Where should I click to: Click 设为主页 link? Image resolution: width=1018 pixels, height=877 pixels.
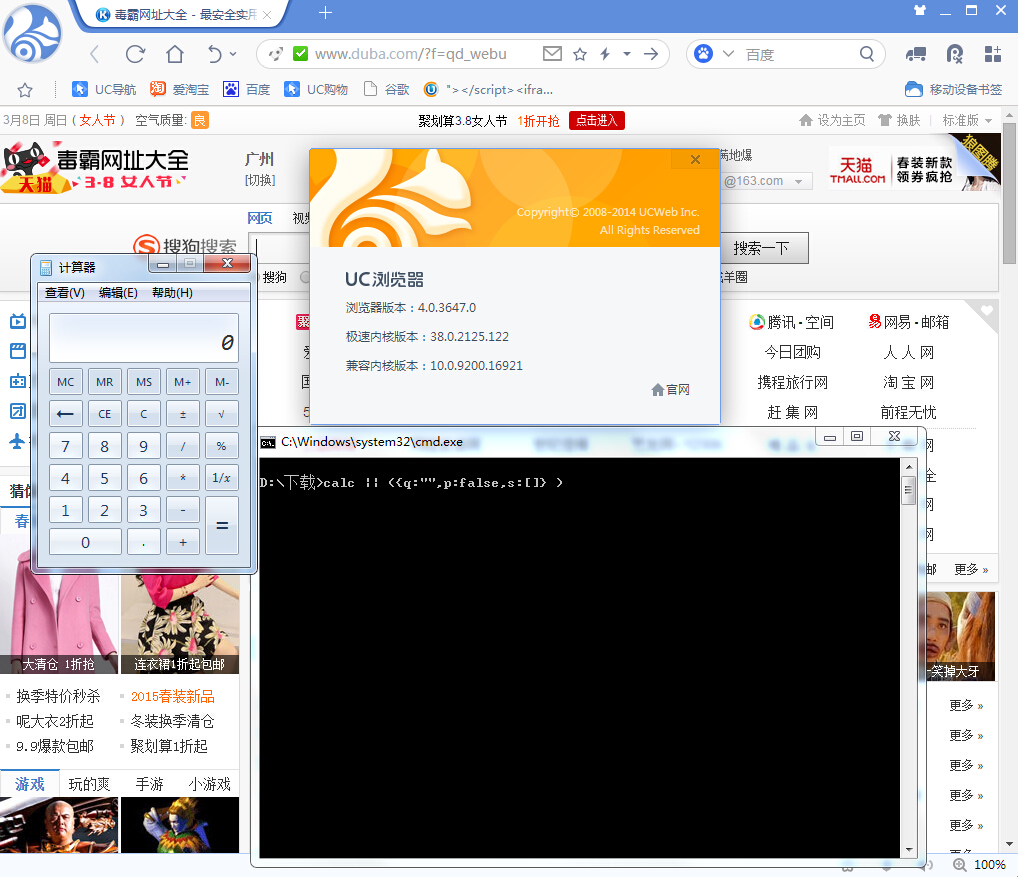[832, 120]
